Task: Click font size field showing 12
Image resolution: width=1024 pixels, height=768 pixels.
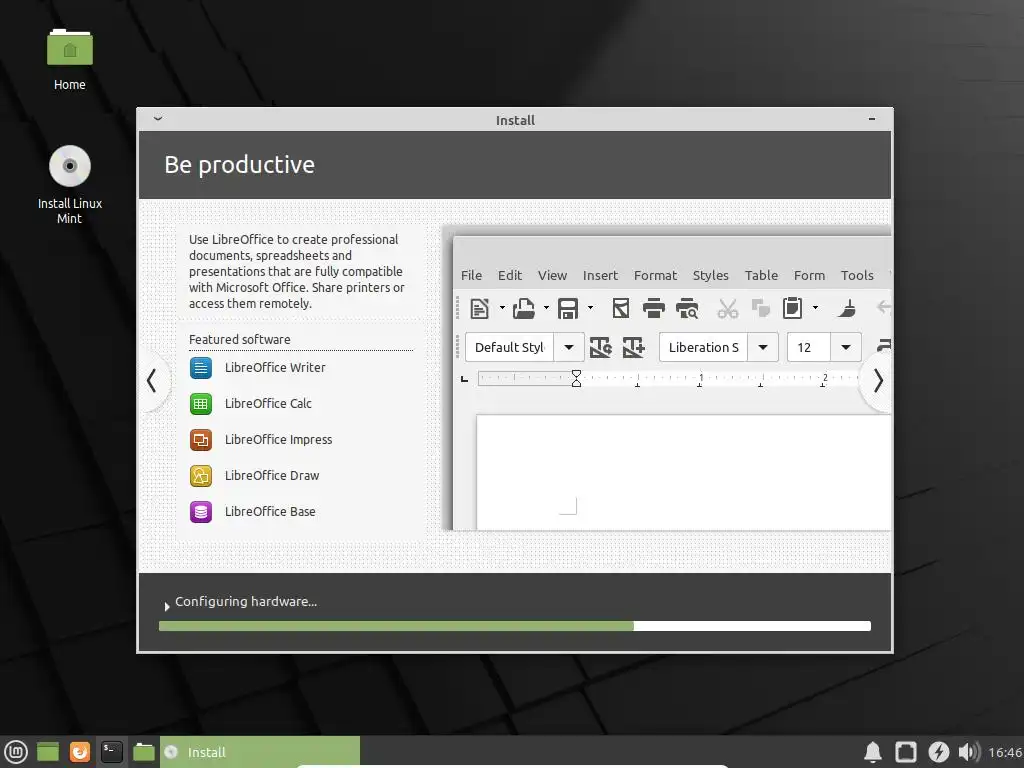Action: [809, 347]
